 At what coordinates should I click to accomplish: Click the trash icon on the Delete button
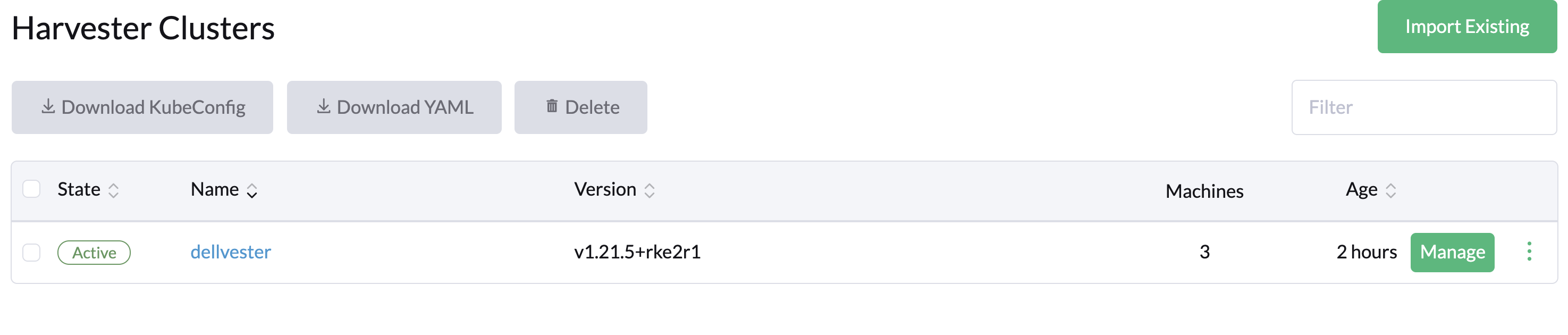[x=552, y=106]
